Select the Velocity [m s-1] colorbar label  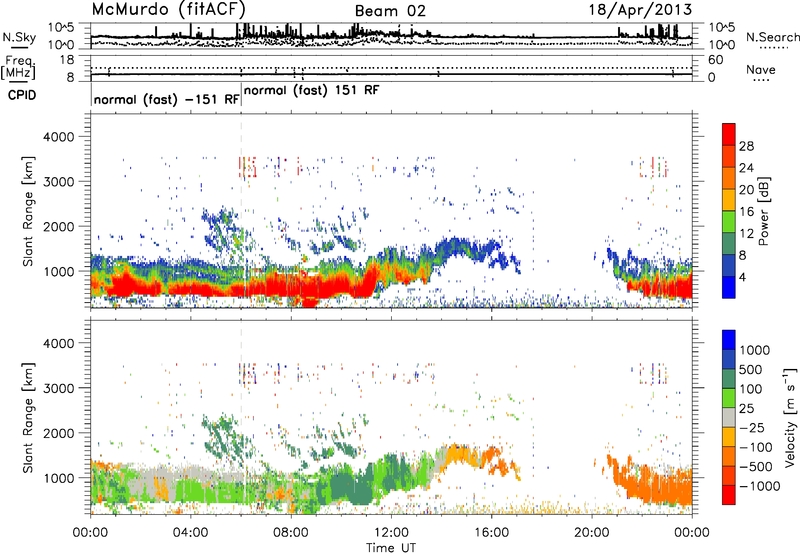coord(790,417)
